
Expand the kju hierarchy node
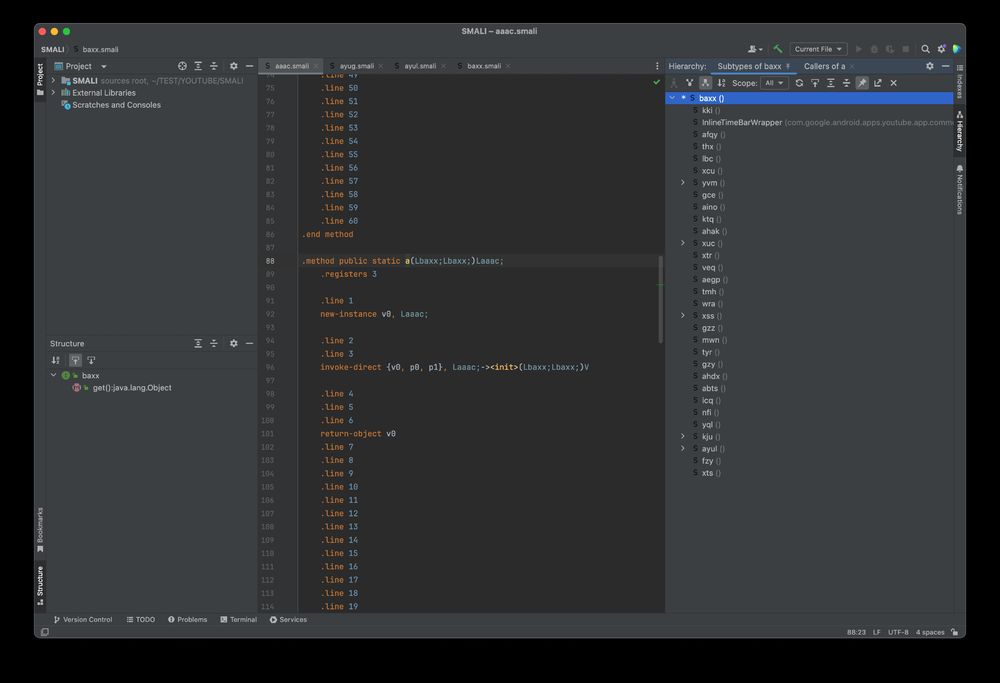[683, 437]
